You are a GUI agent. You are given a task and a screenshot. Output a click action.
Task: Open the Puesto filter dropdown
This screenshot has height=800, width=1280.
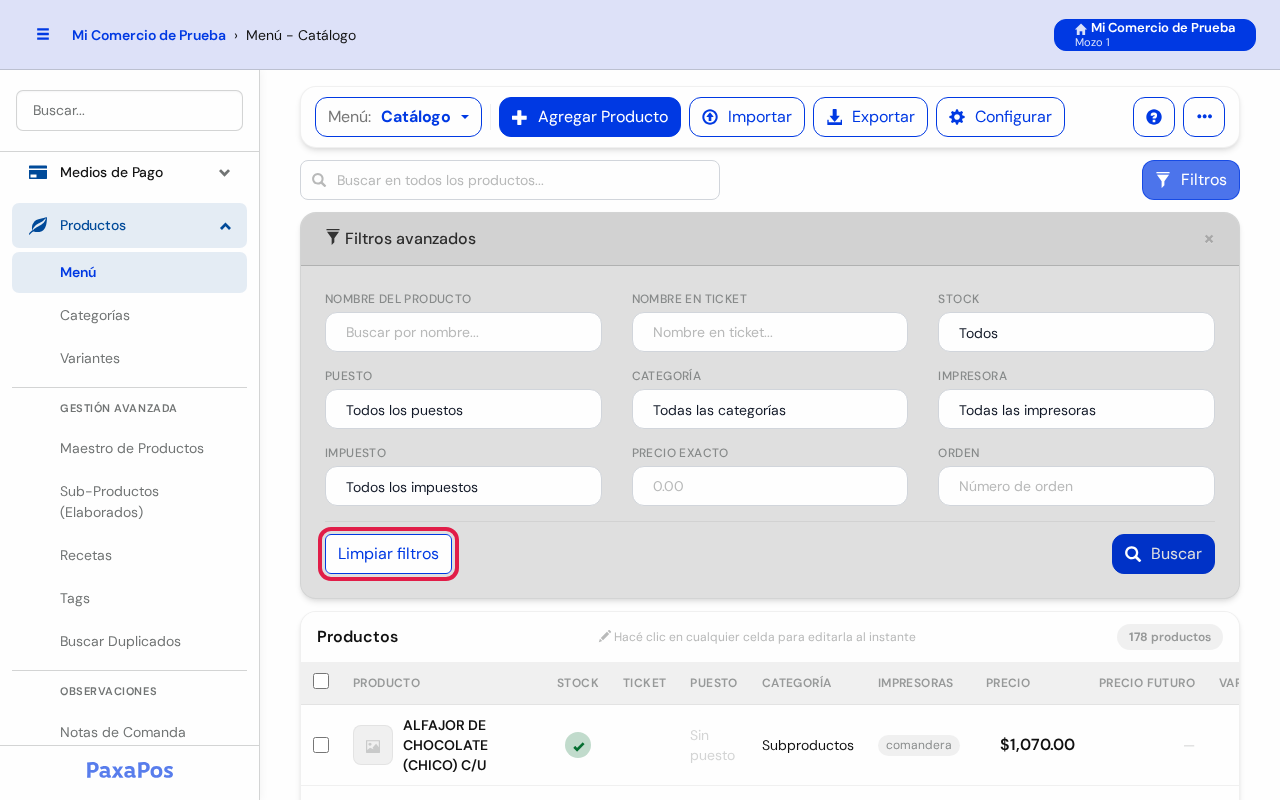pyautogui.click(x=463, y=409)
